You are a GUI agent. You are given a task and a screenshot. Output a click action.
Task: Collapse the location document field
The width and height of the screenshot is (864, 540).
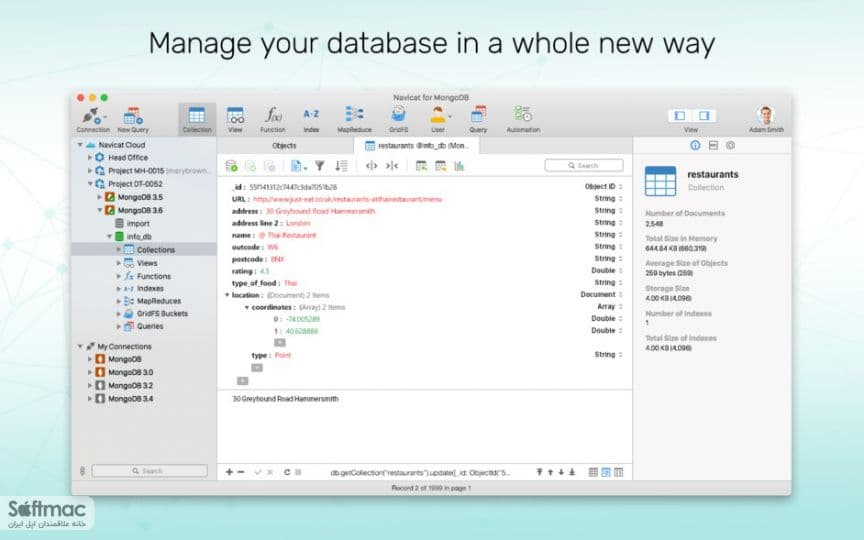226,295
